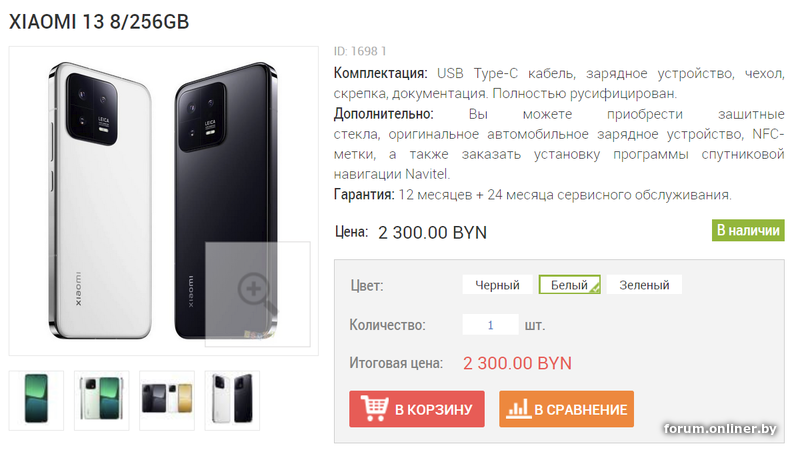
Task: Click the shopping cart icon in red button
Action: [374, 408]
